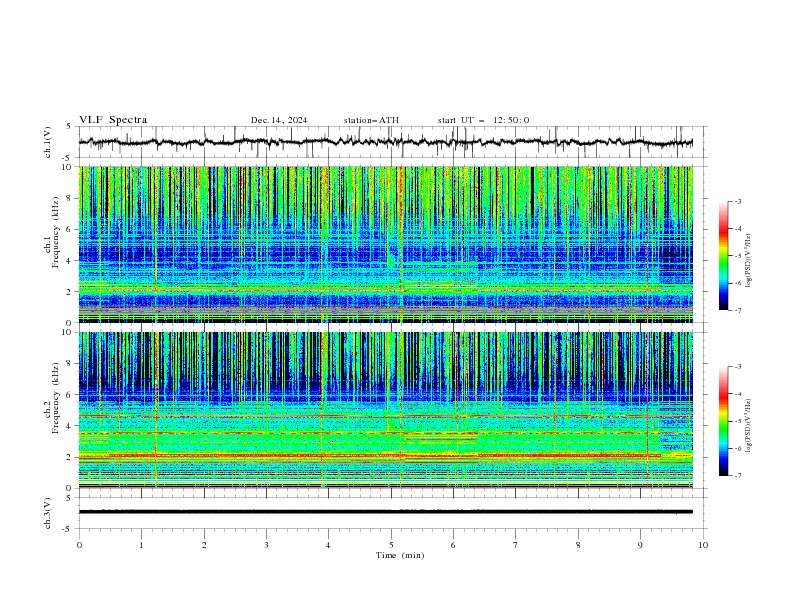The image size is (792, 612).
Task: Click inside the ch.2 spectrogram panel
Action: click(x=386, y=410)
